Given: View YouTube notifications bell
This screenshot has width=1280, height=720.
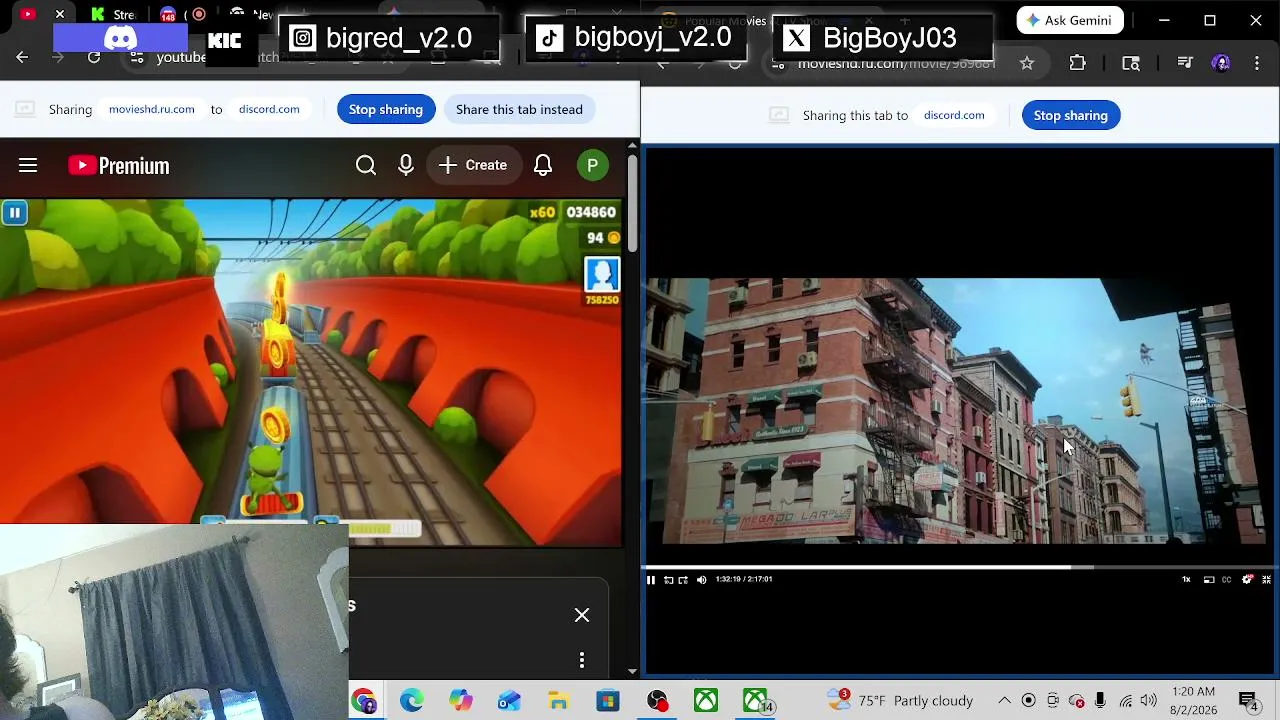Looking at the screenshot, I should click(x=543, y=165).
